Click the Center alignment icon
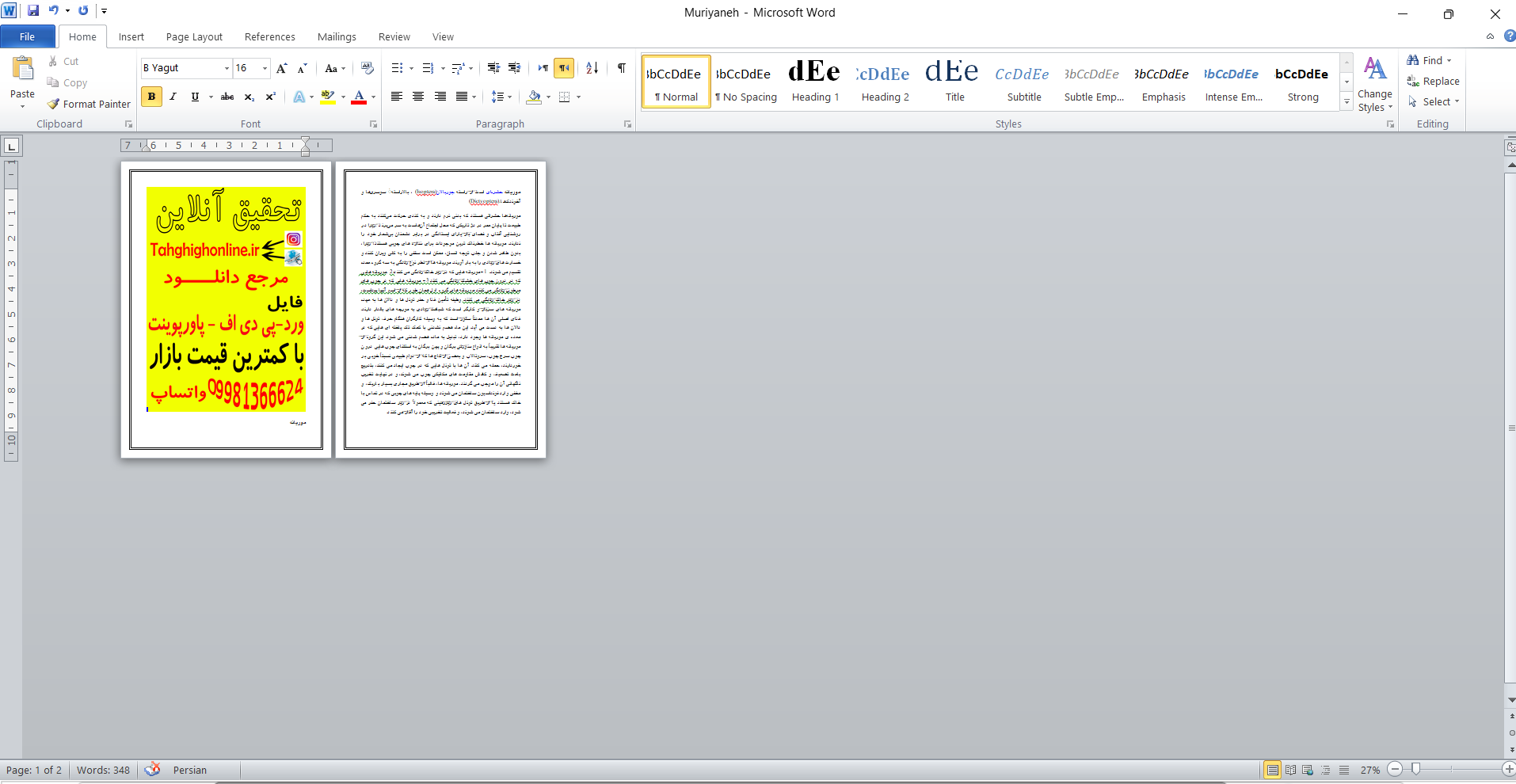This screenshot has width=1516, height=784. click(x=418, y=97)
